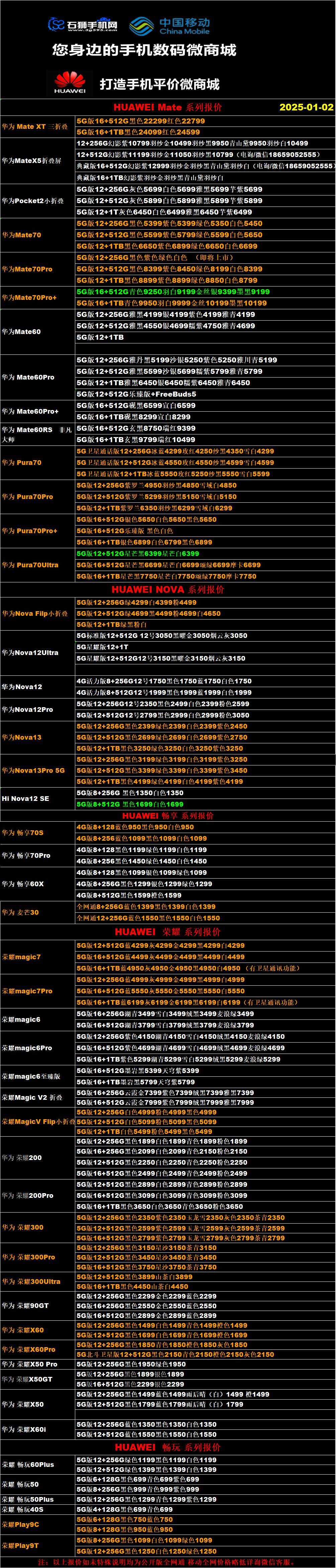Viewport: 336px width, 1568px height.
Task: Select the 华为Nova12 model cell
Action: [38, 687]
